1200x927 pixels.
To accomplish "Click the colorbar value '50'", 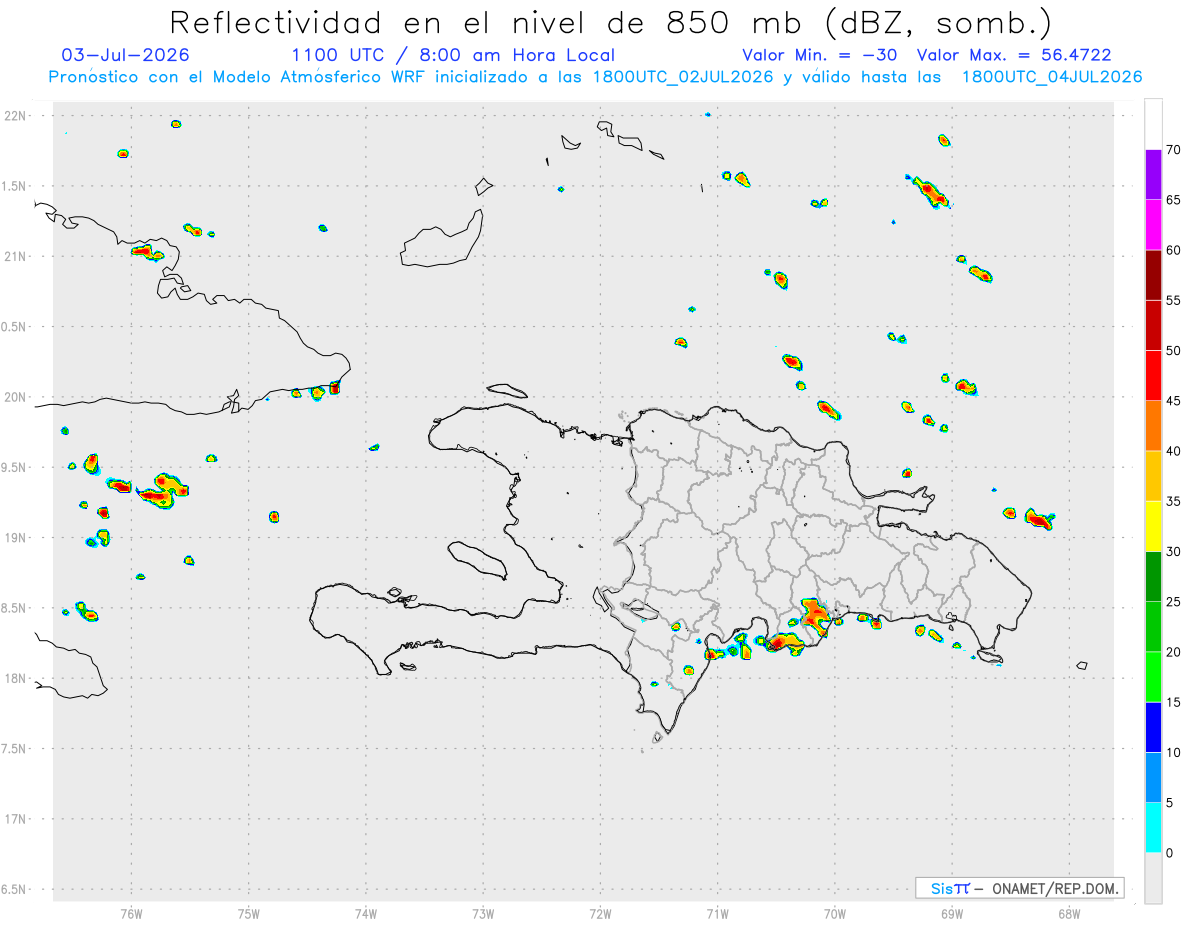I will [1173, 351].
